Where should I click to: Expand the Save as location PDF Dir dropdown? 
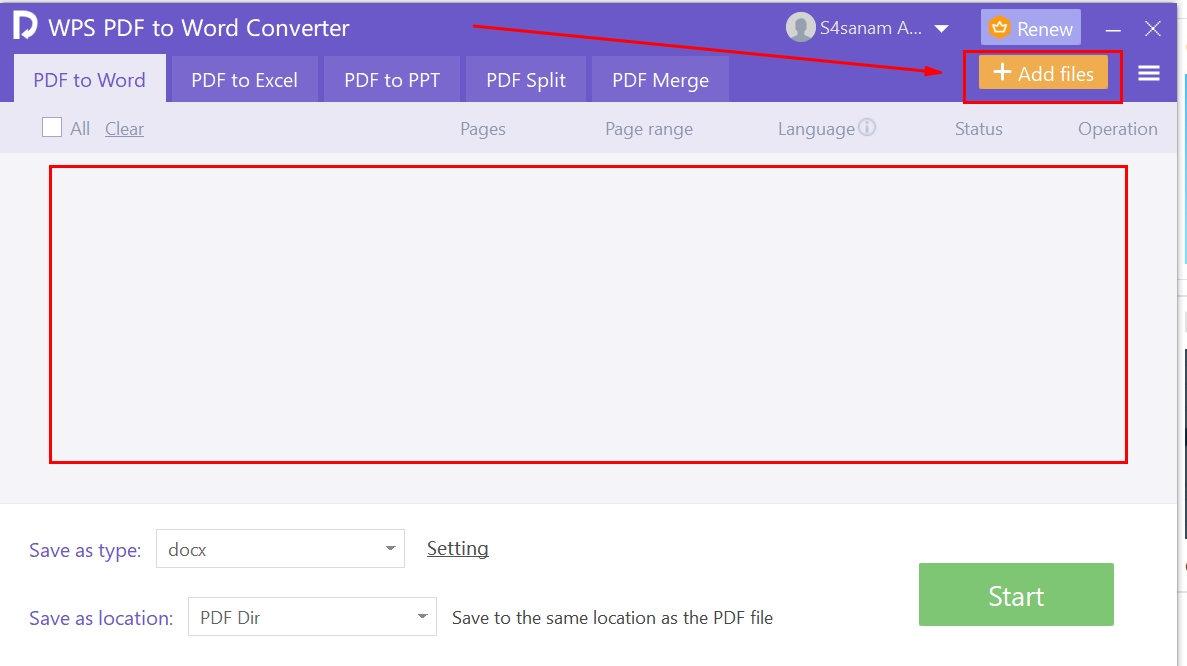(x=312, y=617)
